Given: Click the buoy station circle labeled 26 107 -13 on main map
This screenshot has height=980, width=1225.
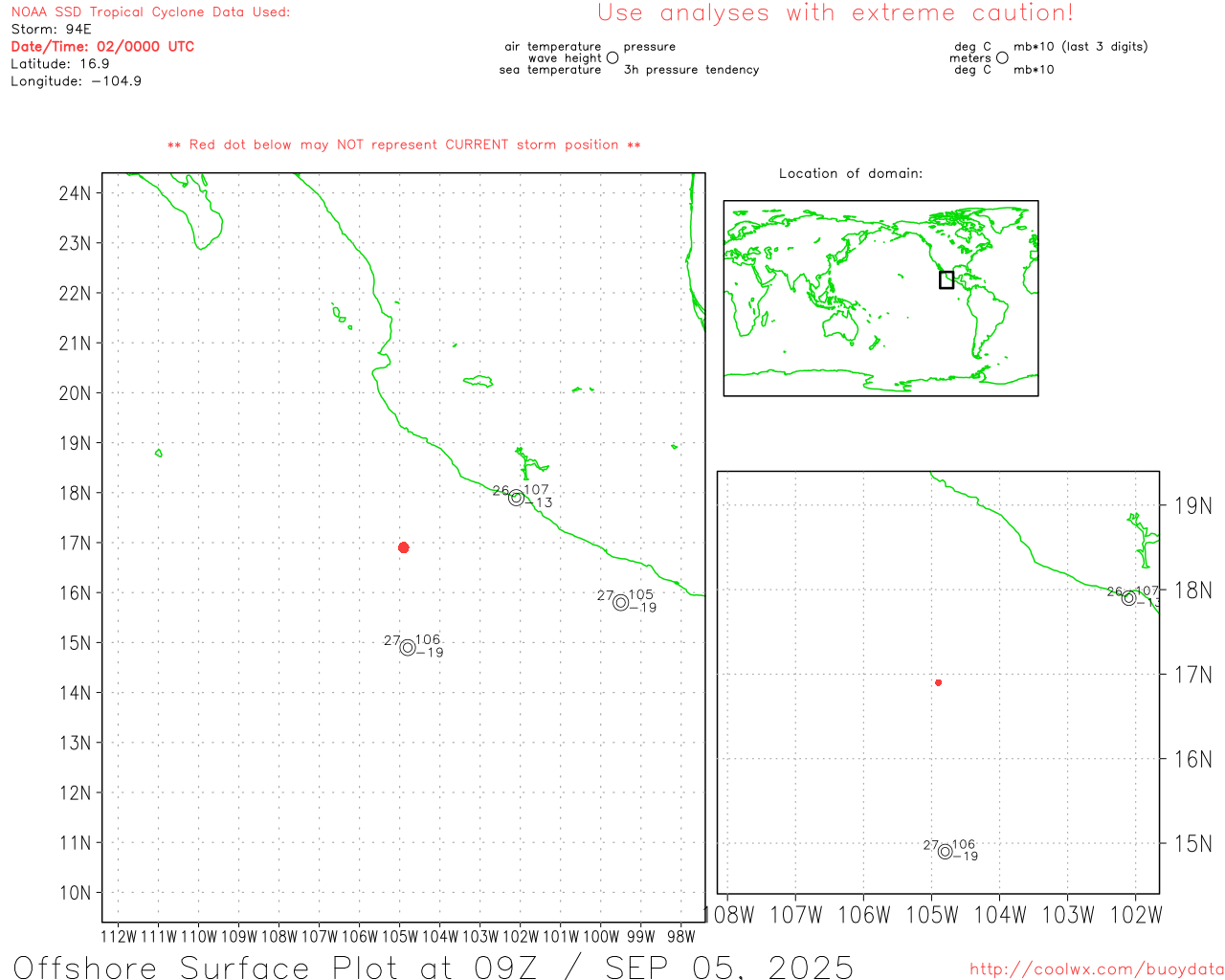Looking at the screenshot, I should [516, 498].
